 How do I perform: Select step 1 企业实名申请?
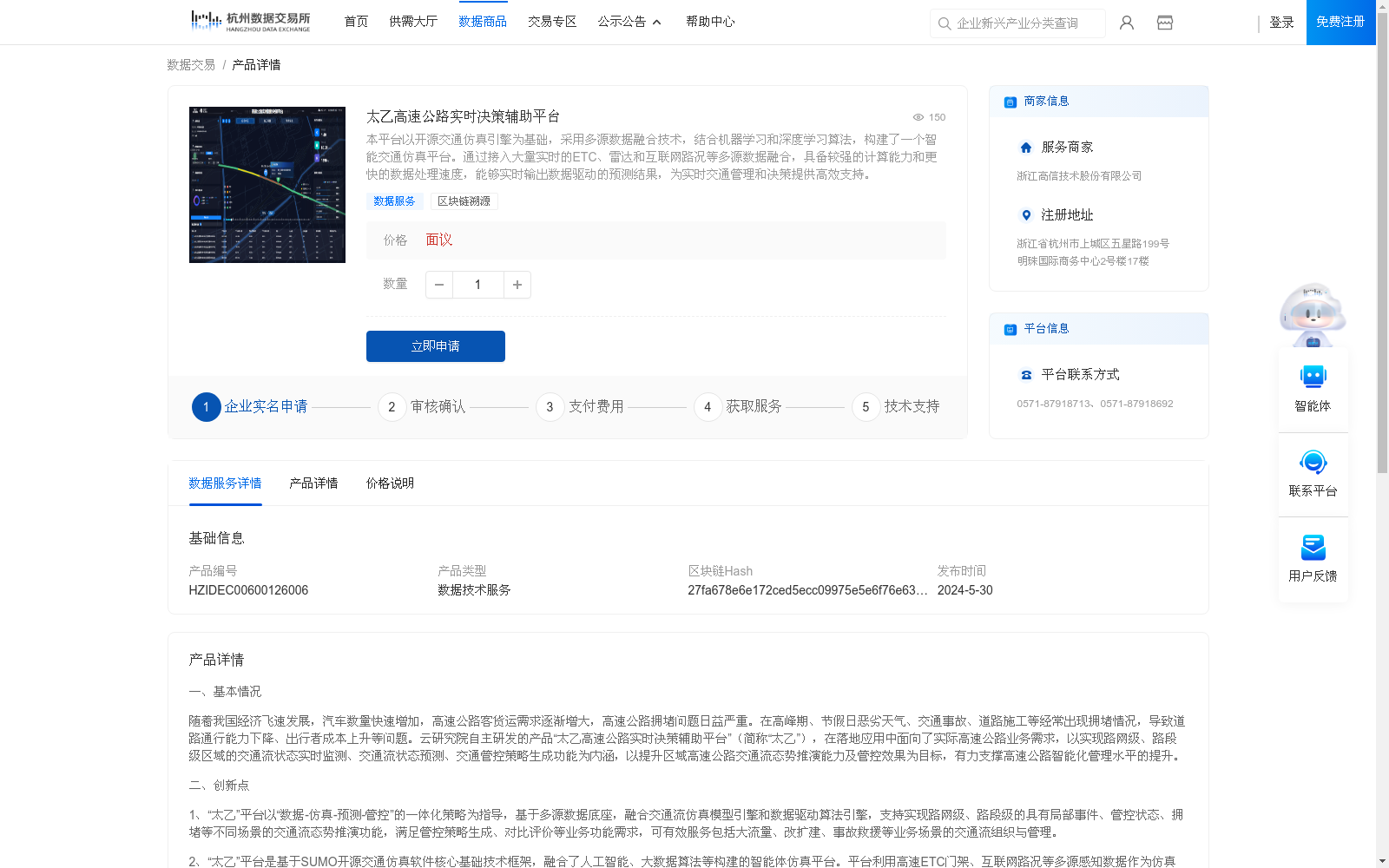point(250,407)
